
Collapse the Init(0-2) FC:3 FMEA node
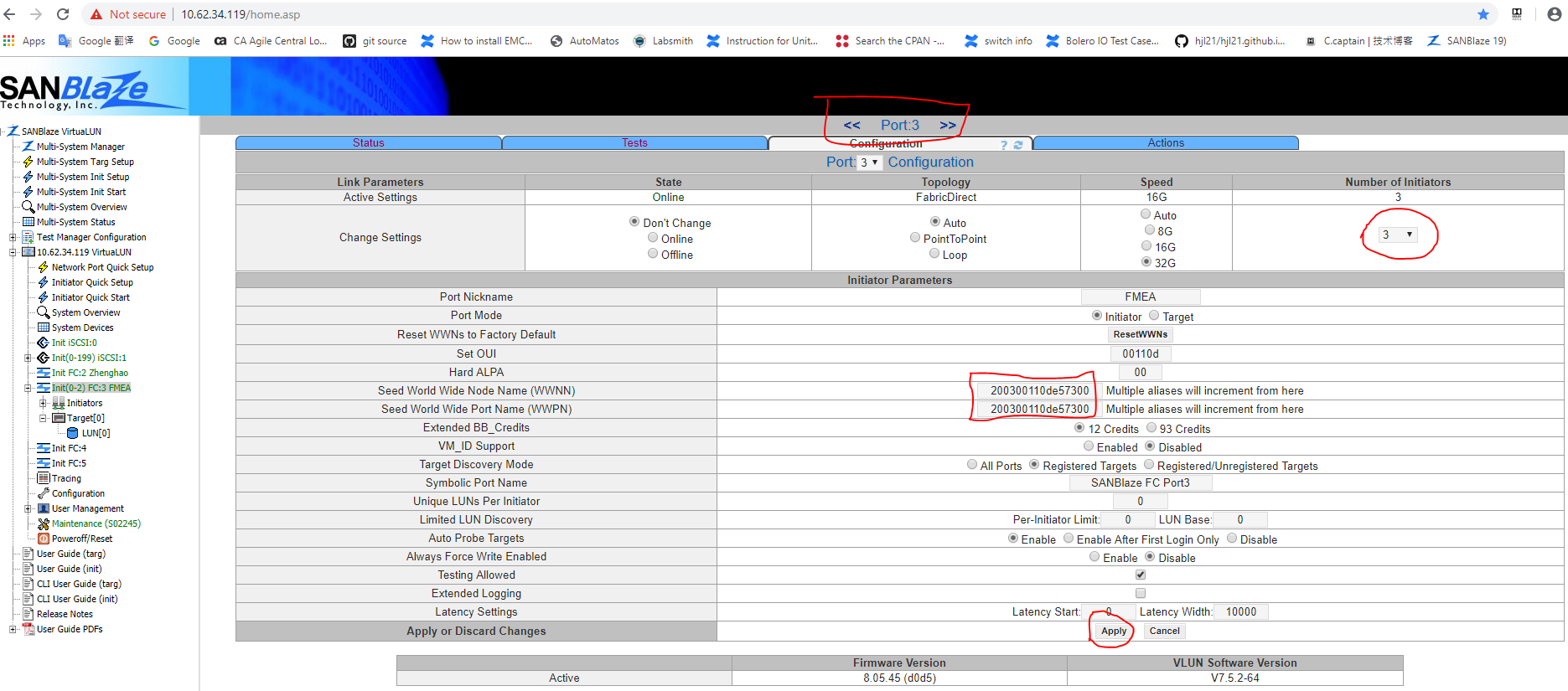click(28, 388)
